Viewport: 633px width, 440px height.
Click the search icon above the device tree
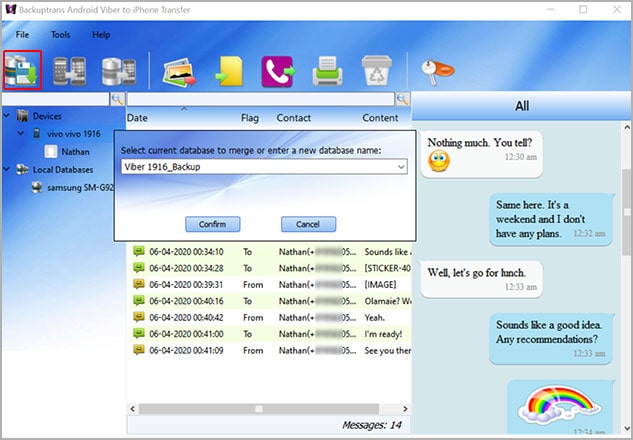[x=117, y=99]
